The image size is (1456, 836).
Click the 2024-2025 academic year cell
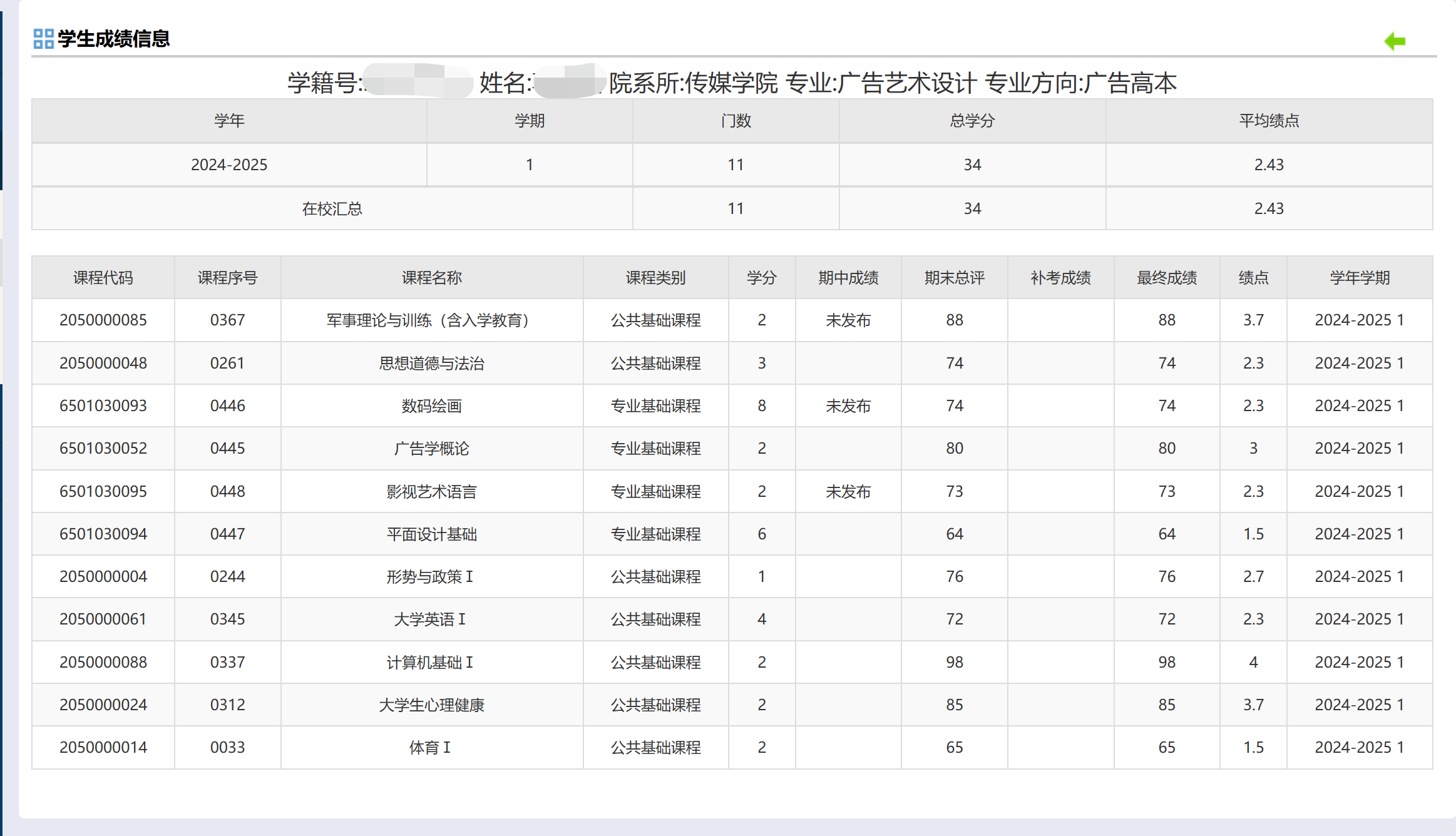228,165
